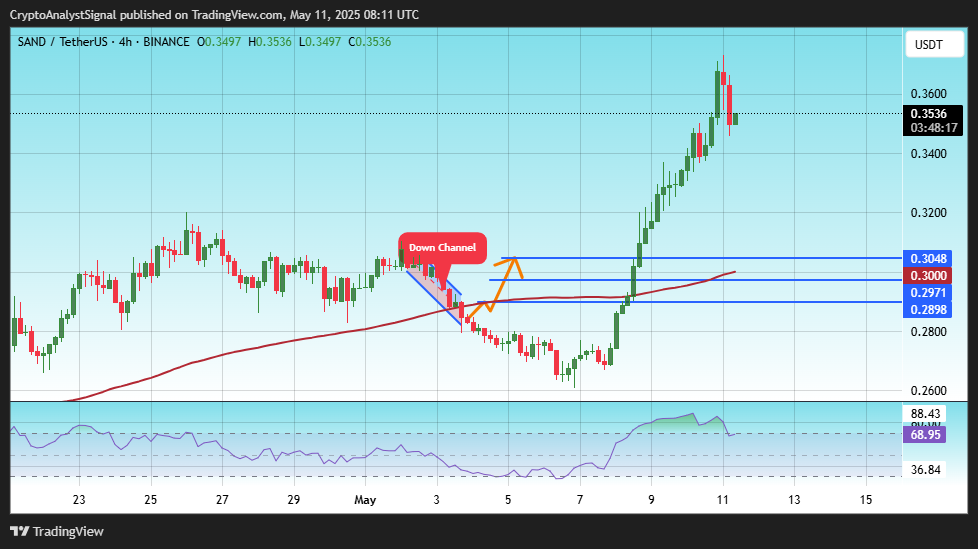Click the date label 7 on time axis
Screen dimensions: 978x549
[579, 500]
